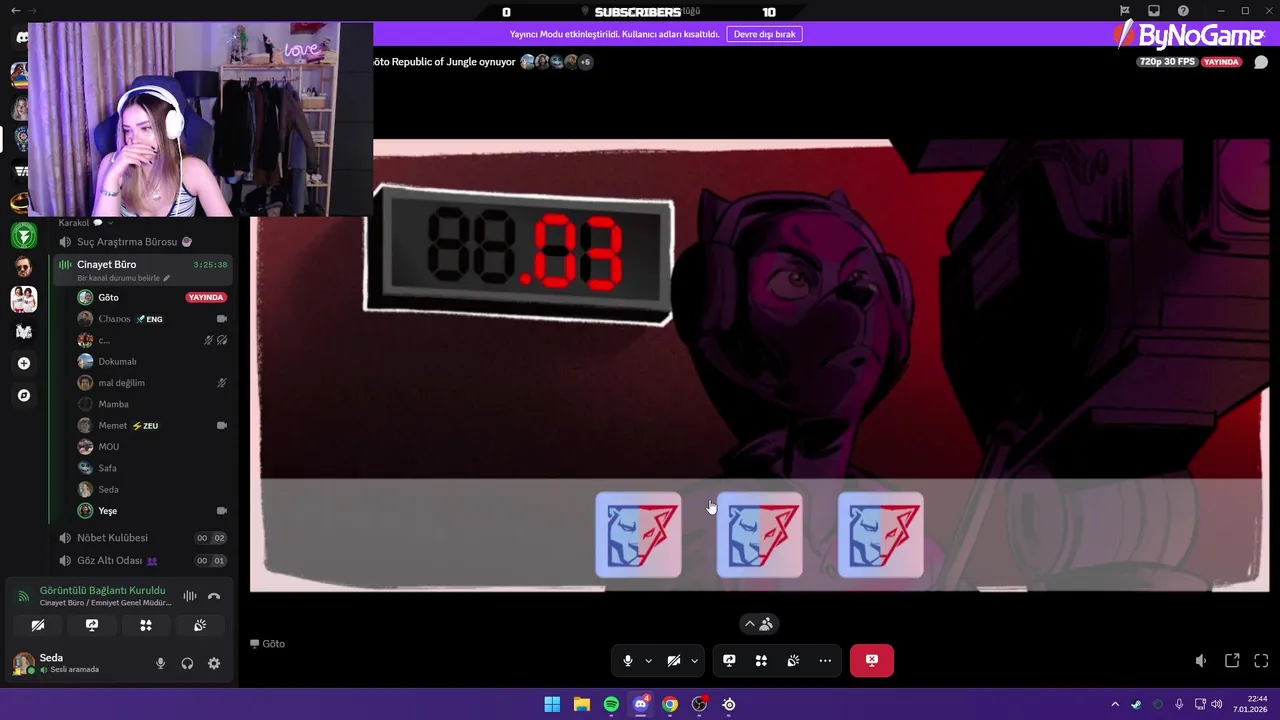Select user Mamba in voice list
The width and height of the screenshot is (1280, 720).
[x=153, y=404]
